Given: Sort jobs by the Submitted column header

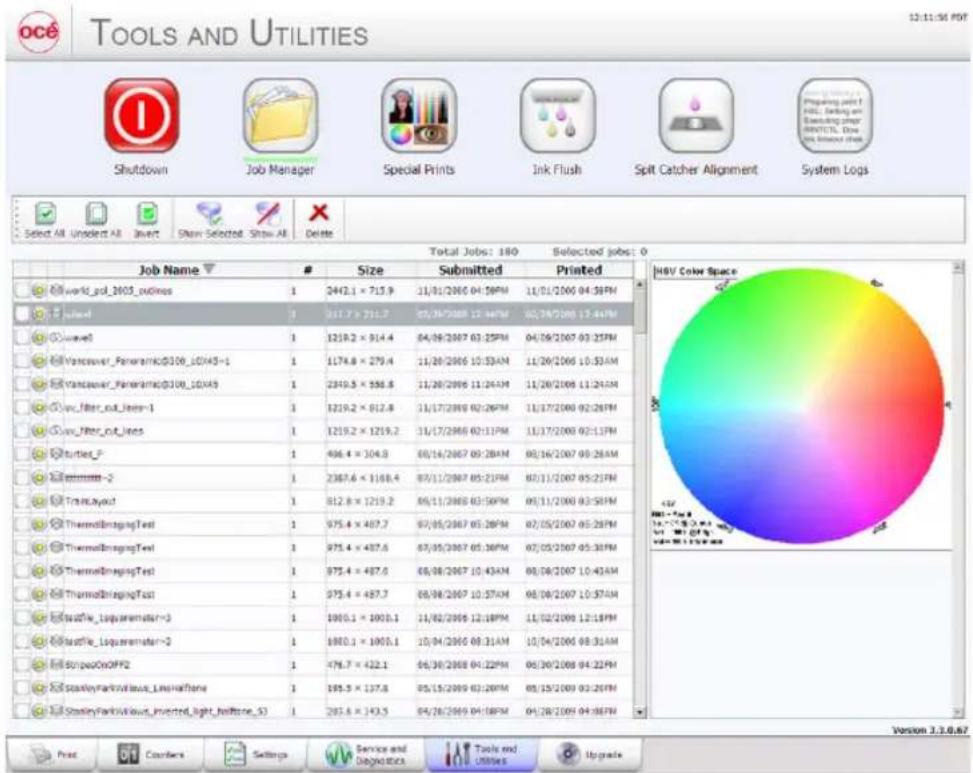Looking at the screenshot, I should point(470,270).
